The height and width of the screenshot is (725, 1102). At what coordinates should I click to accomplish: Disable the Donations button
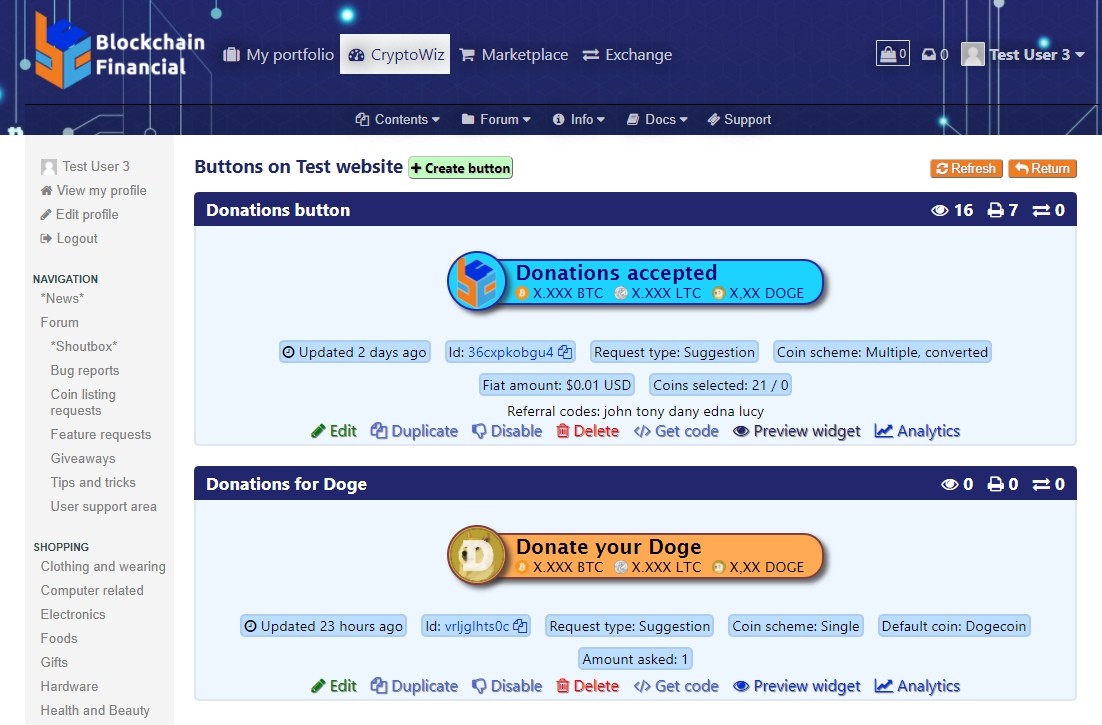pyautogui.click(x=507, y=431)
